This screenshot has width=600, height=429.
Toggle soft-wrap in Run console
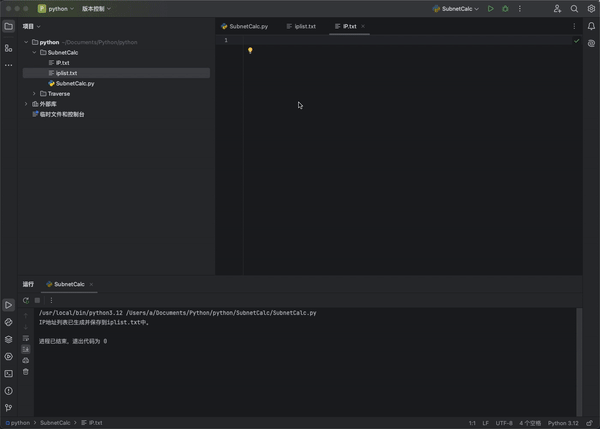click(x=26, y=338)
